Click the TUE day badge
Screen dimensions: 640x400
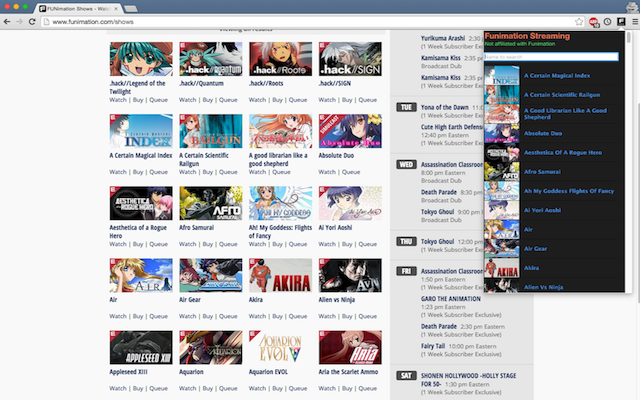(x=406, y=107)
